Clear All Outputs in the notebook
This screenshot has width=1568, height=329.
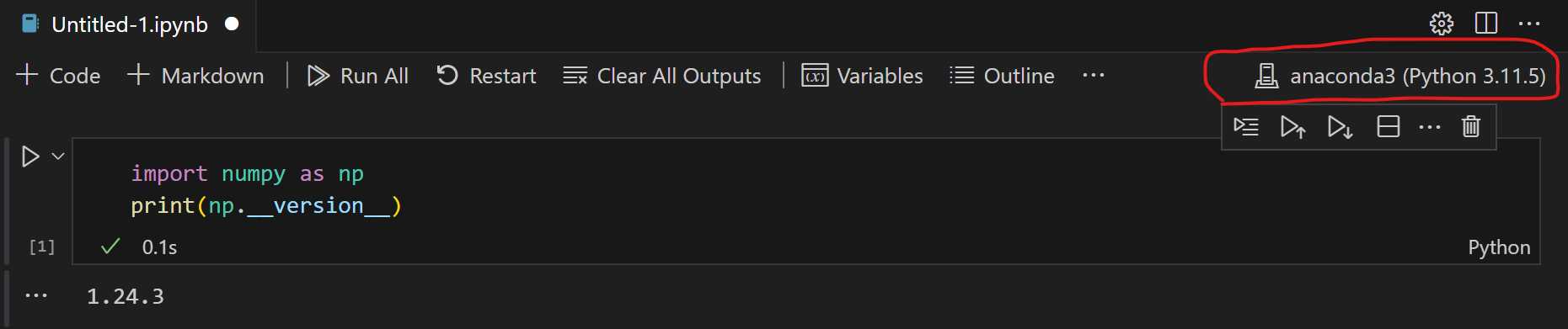(x=661, y=76)
